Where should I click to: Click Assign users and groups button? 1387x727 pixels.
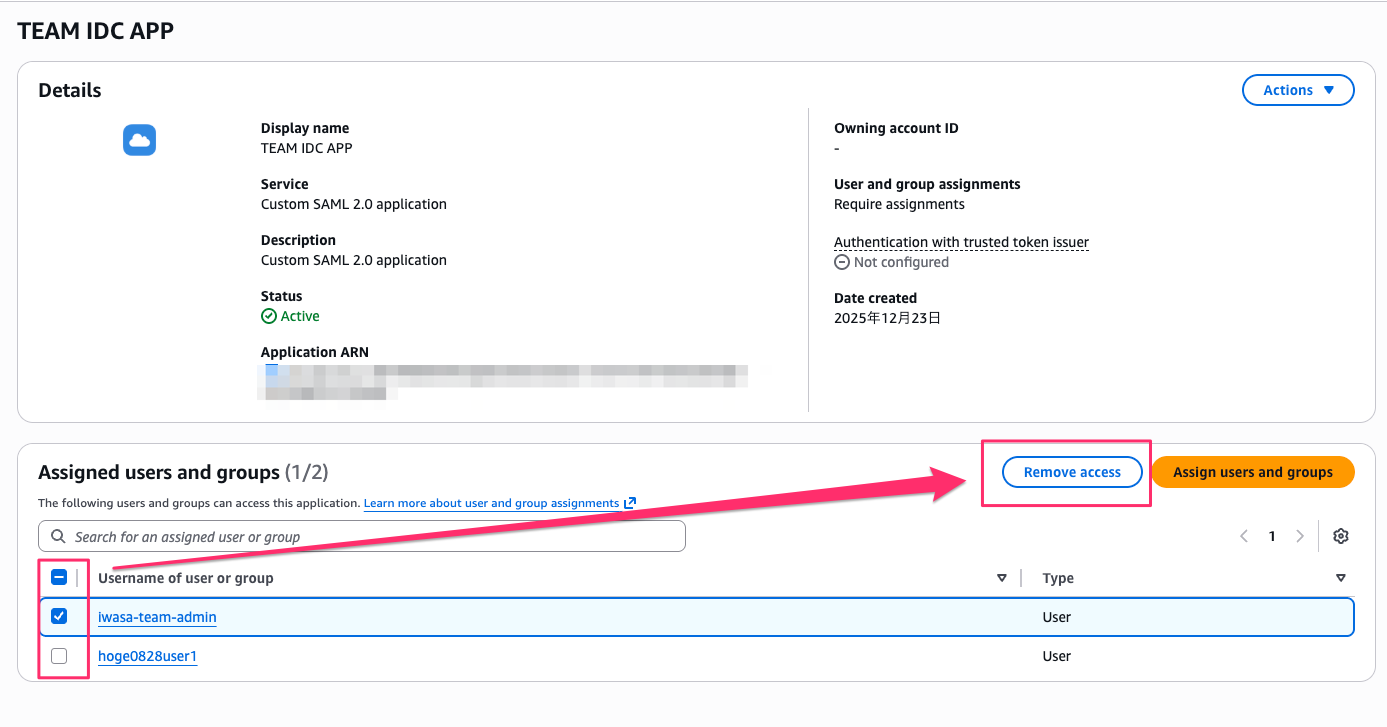[1252, 472]
